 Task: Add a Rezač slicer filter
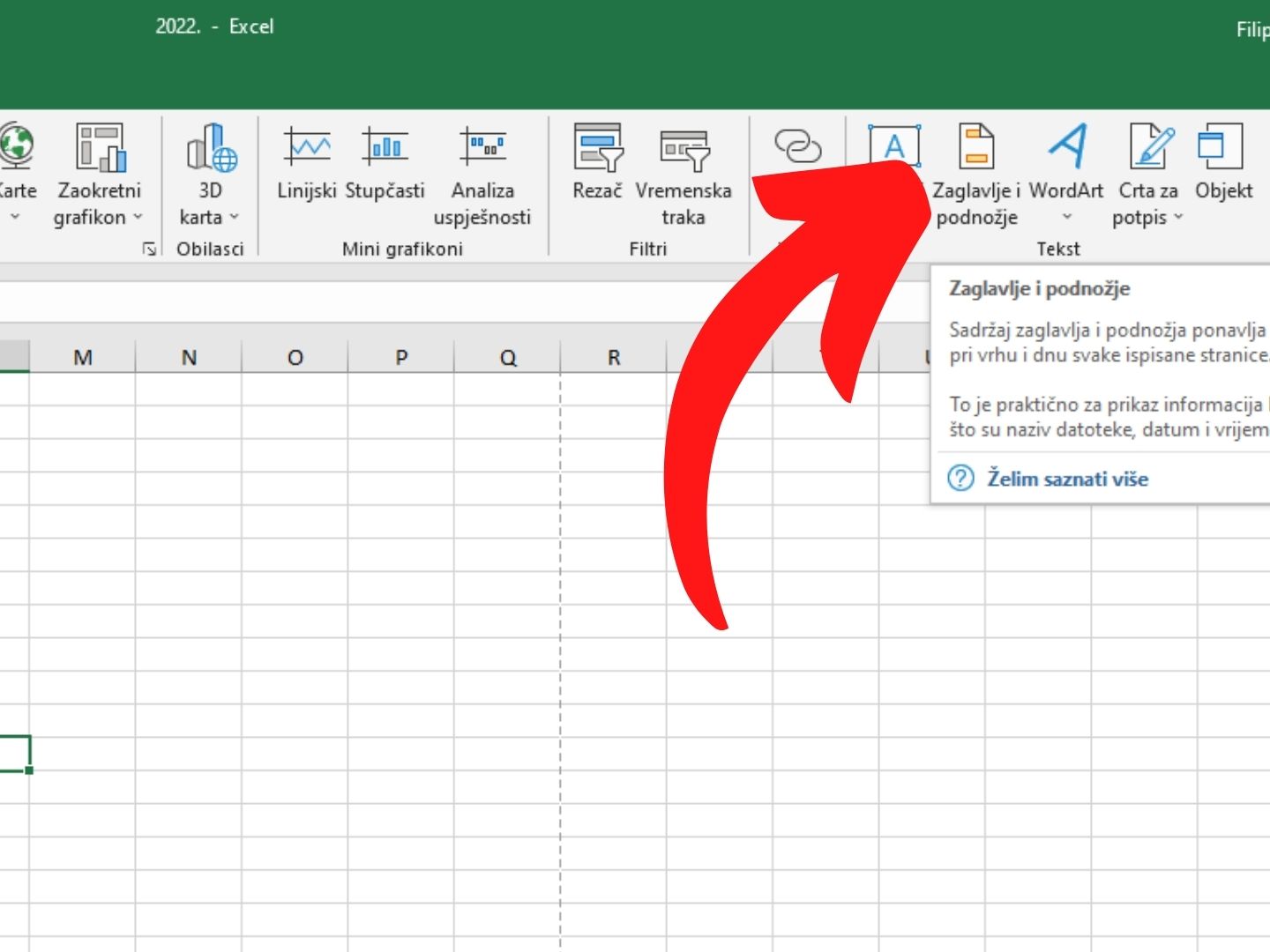(x=597, y=164)
